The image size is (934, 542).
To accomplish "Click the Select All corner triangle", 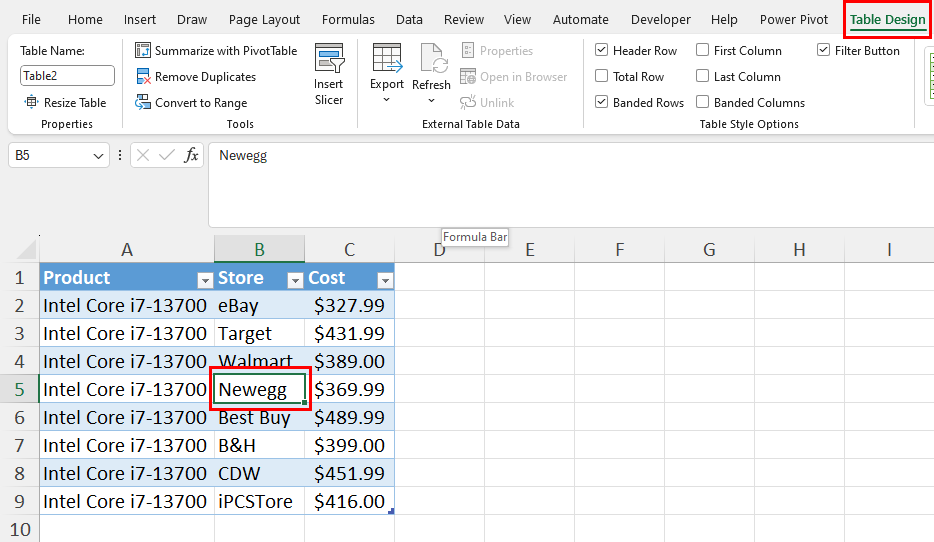I will click(27, 250).
